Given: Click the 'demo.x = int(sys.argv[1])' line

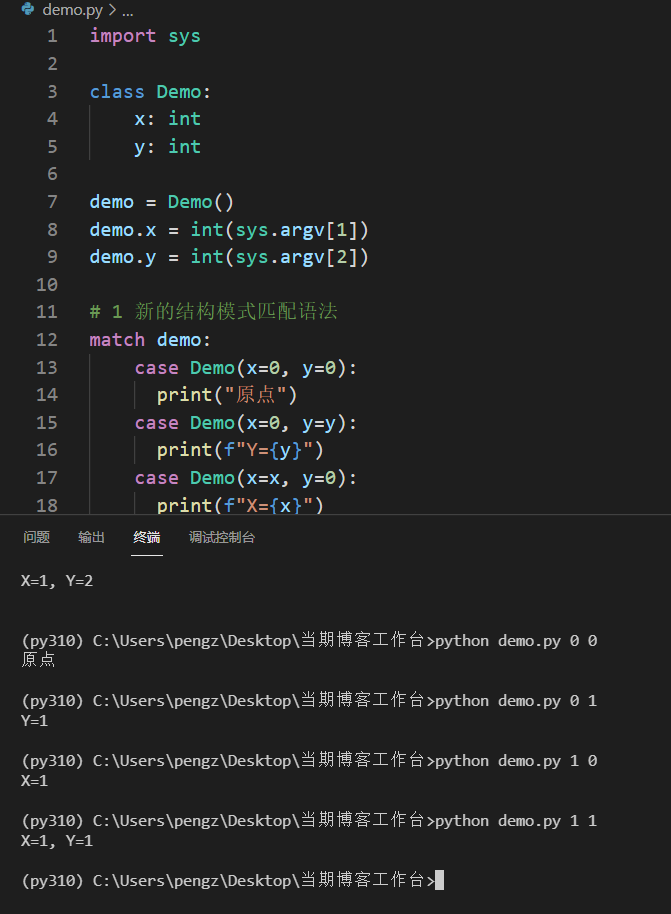Looking at the screenshot, I should click(229, 230).
